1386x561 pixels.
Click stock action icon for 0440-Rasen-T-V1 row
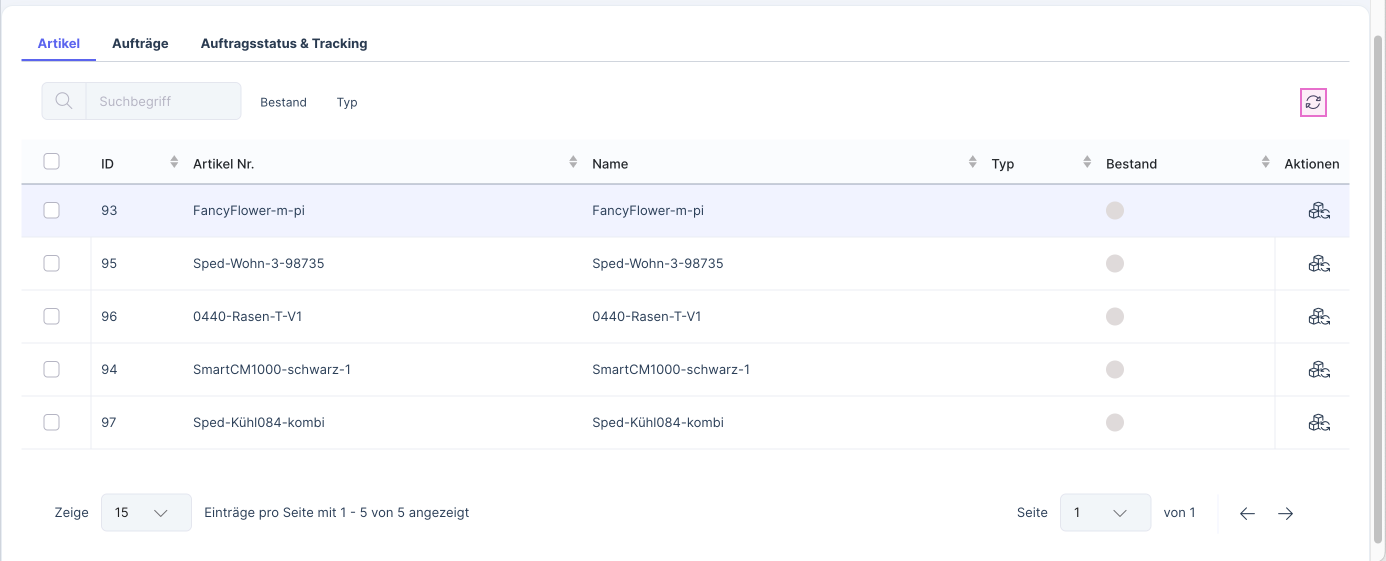(x=1318, y=317)
